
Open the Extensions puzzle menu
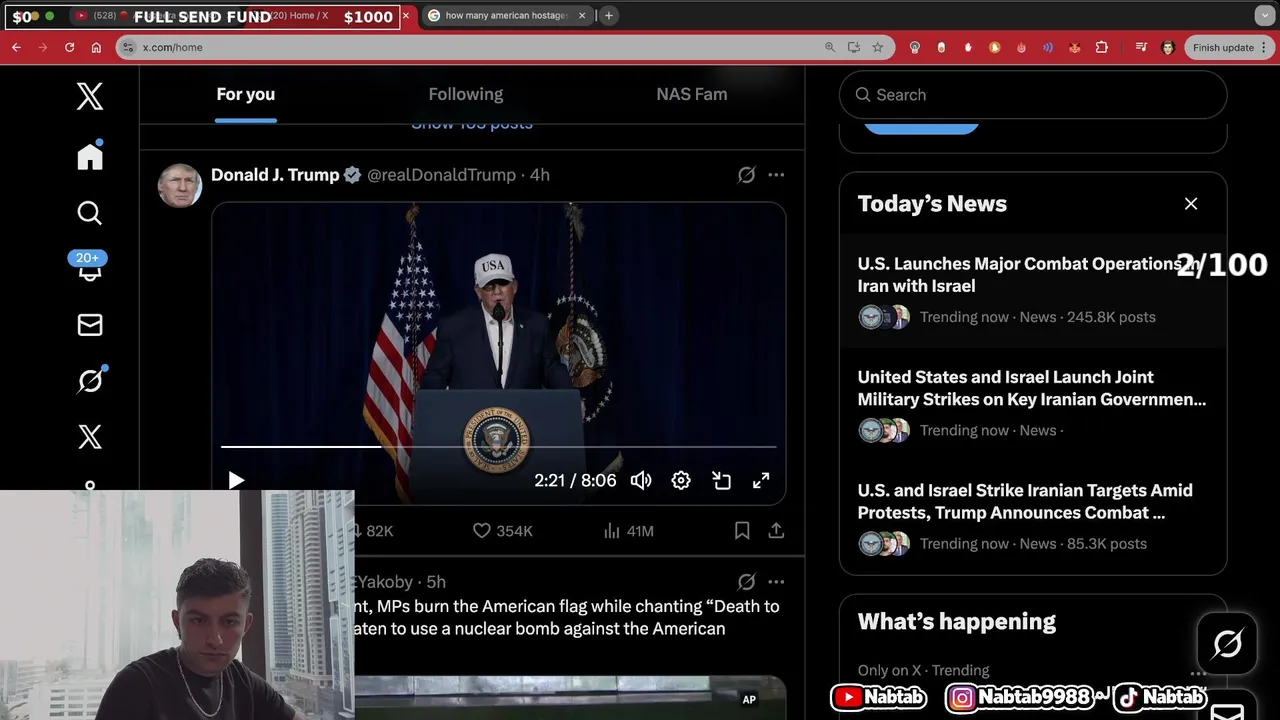[1101, 47]
